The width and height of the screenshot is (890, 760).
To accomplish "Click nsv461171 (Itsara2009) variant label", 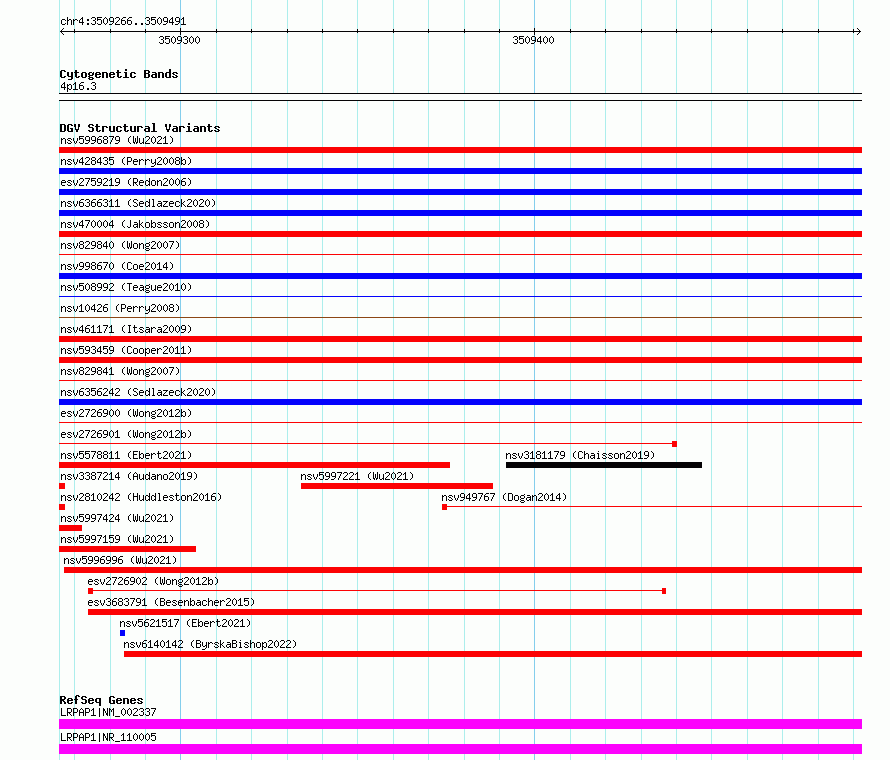I will click(x=126, y=329).
